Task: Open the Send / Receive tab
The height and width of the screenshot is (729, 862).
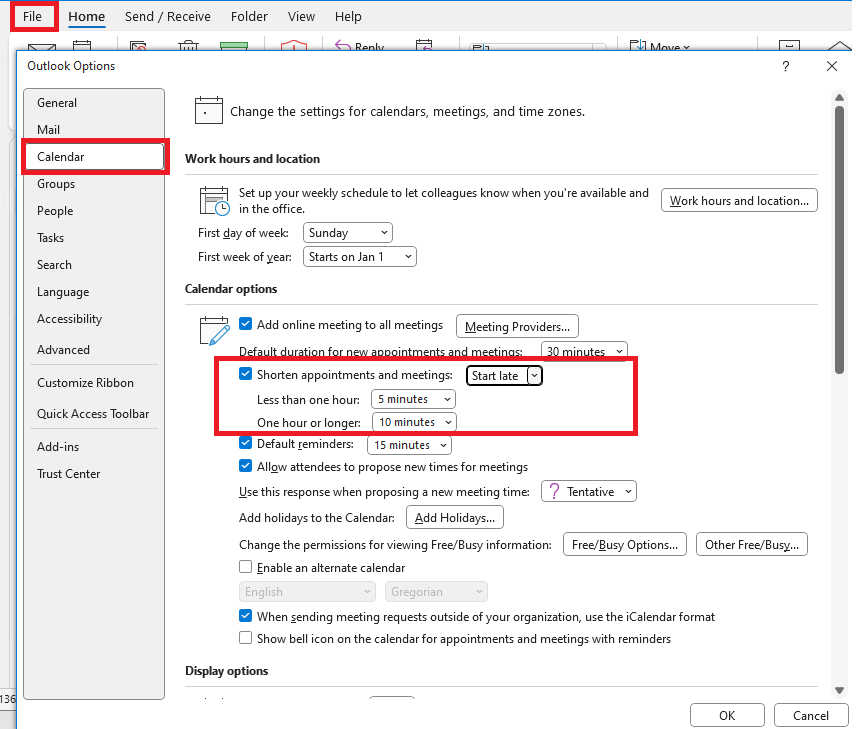Action: 168,16
